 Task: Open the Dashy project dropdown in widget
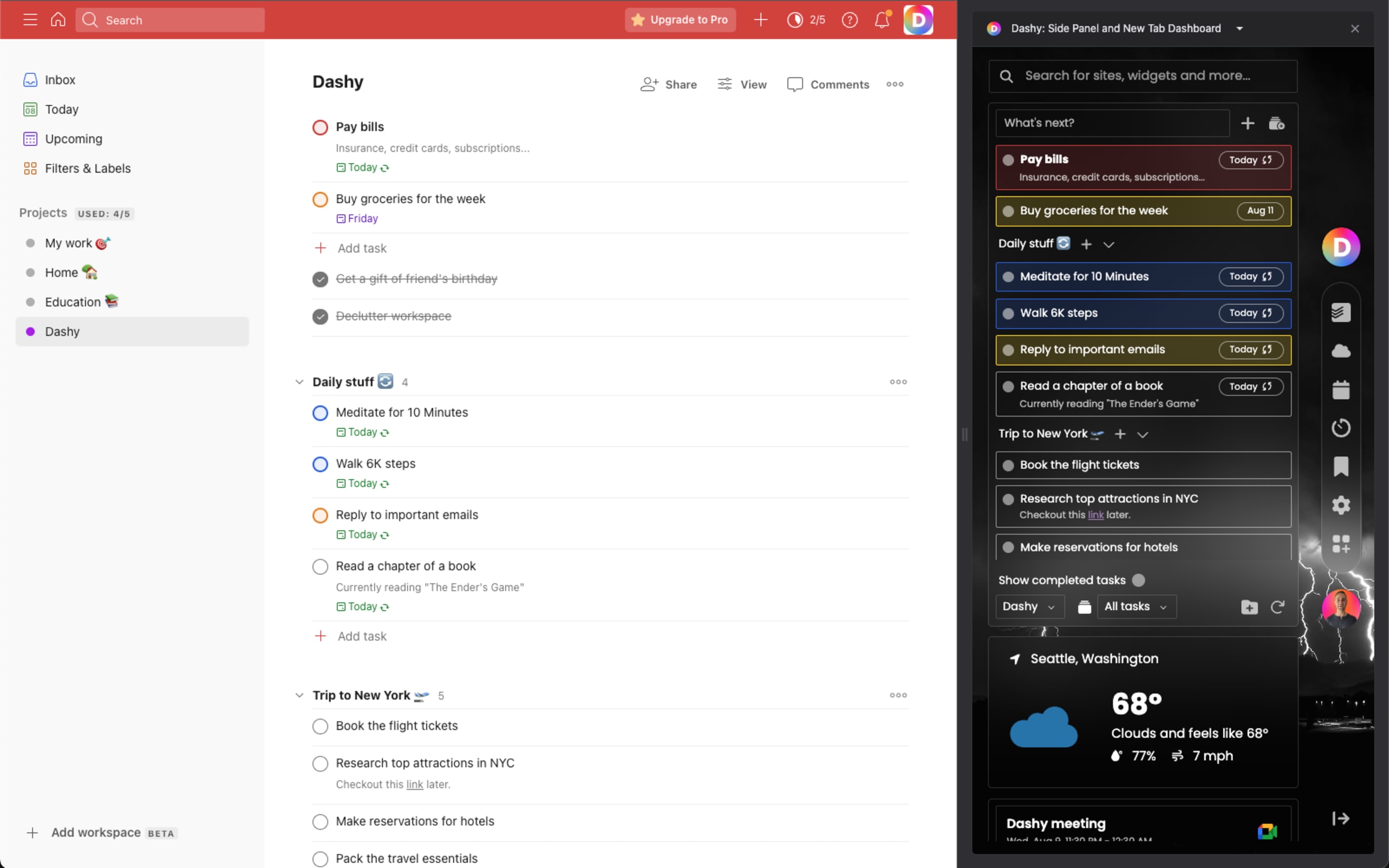coord(1029,607)
